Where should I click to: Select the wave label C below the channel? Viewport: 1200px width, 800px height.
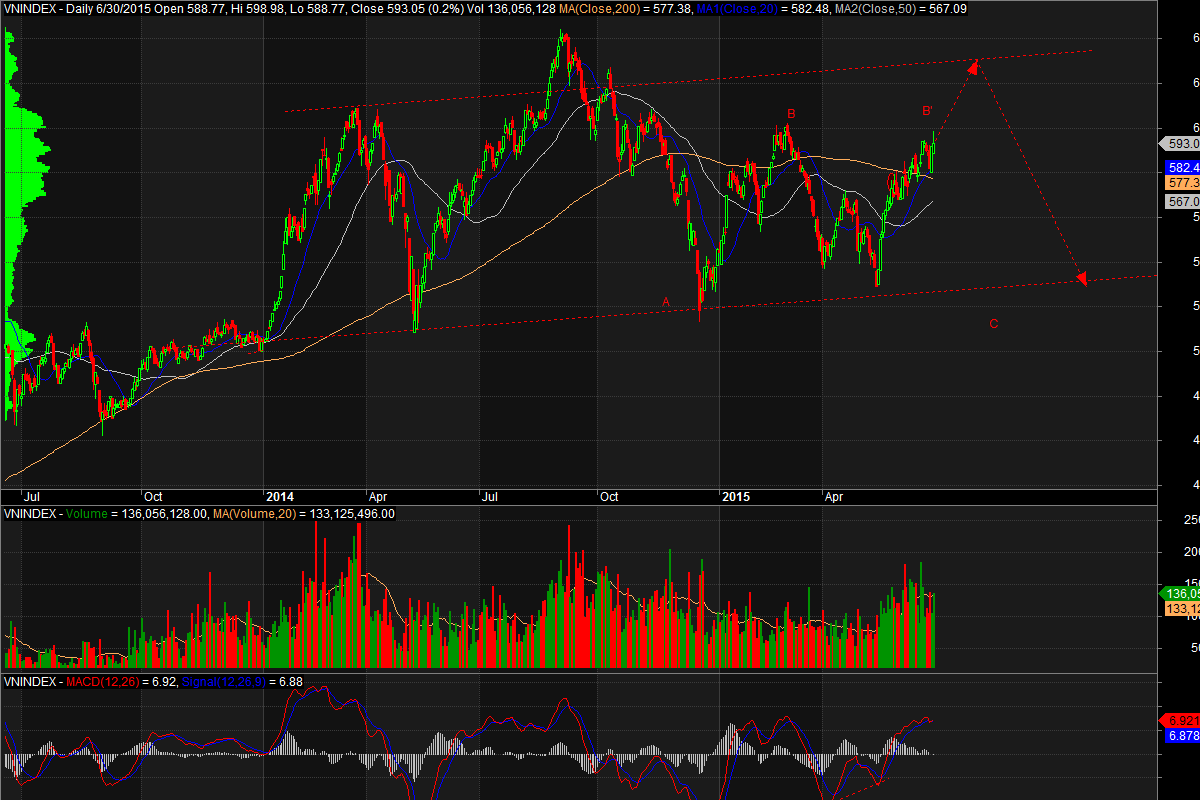coord(993,323)
